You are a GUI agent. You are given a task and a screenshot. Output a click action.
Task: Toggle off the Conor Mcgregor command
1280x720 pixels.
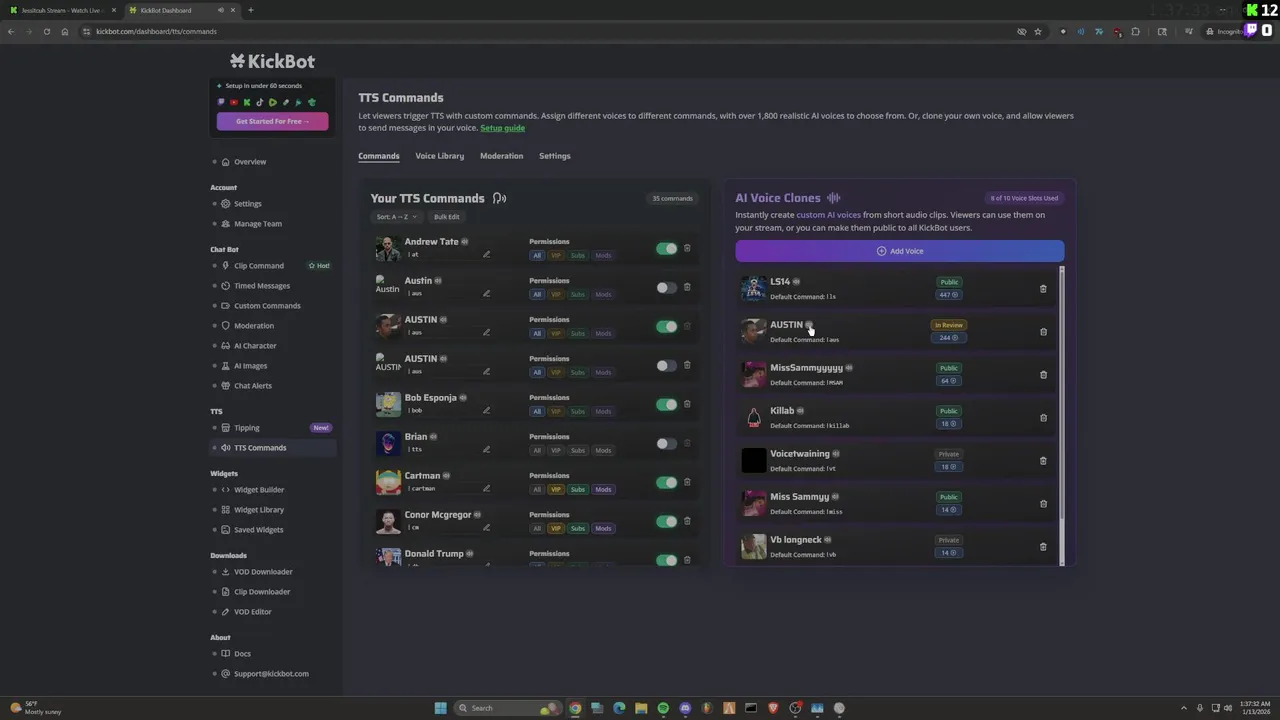click(x=667, y=521)
